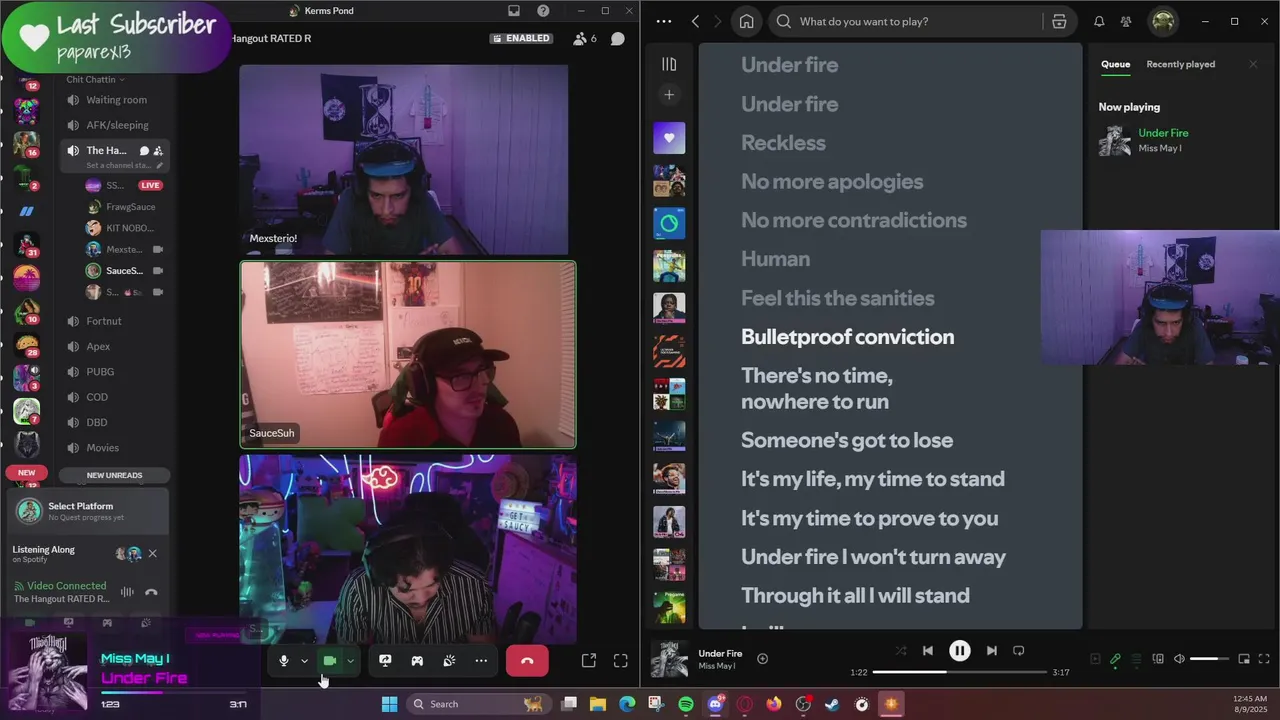The image size is (1280, 720).
Task: Skip to next track in Spotify
Action: point(991,650)
